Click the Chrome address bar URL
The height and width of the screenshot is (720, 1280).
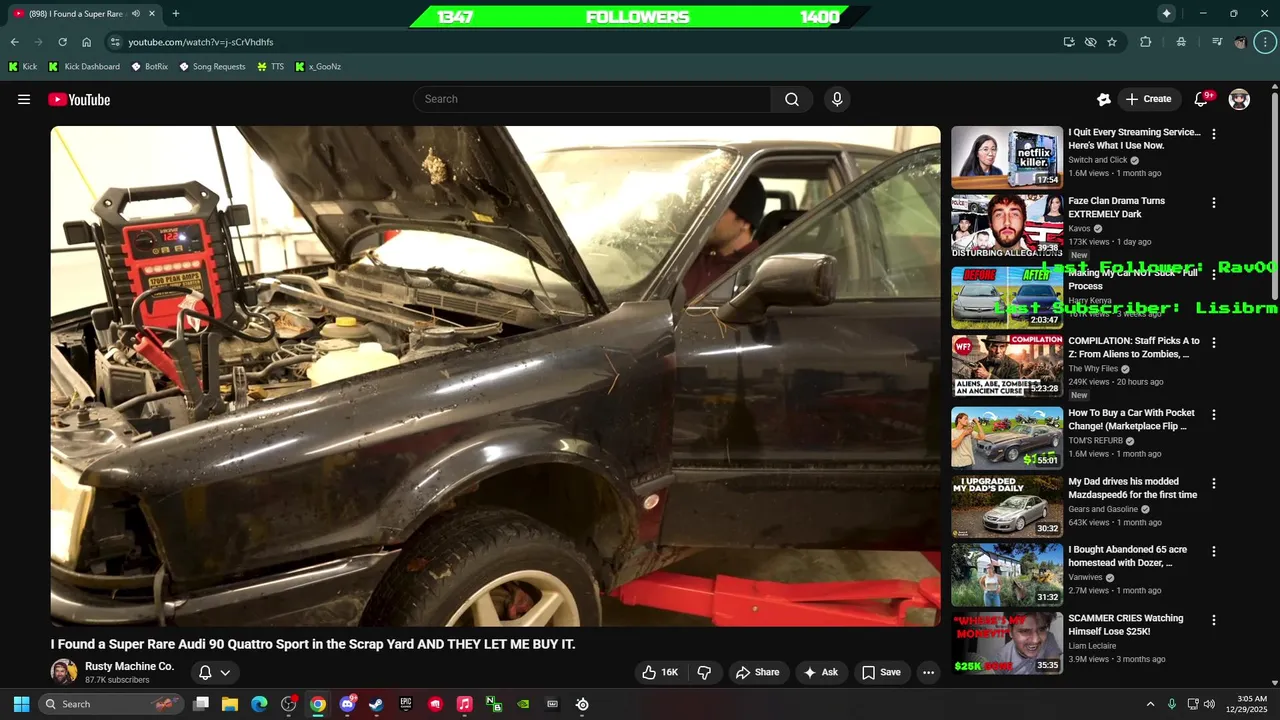click(200, 42)
